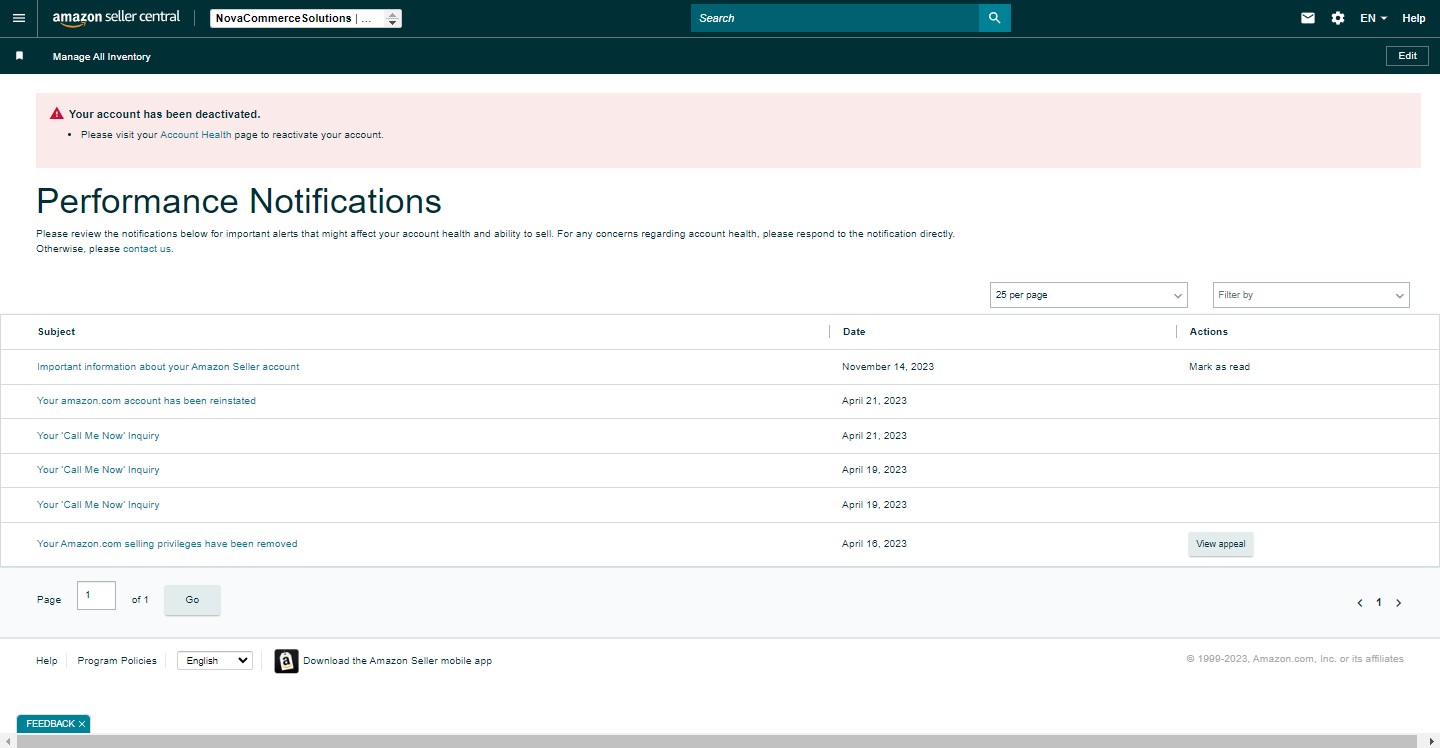Open the Help menu in header
Screen dimensions: 1440x748
(x=1413, y=18)
